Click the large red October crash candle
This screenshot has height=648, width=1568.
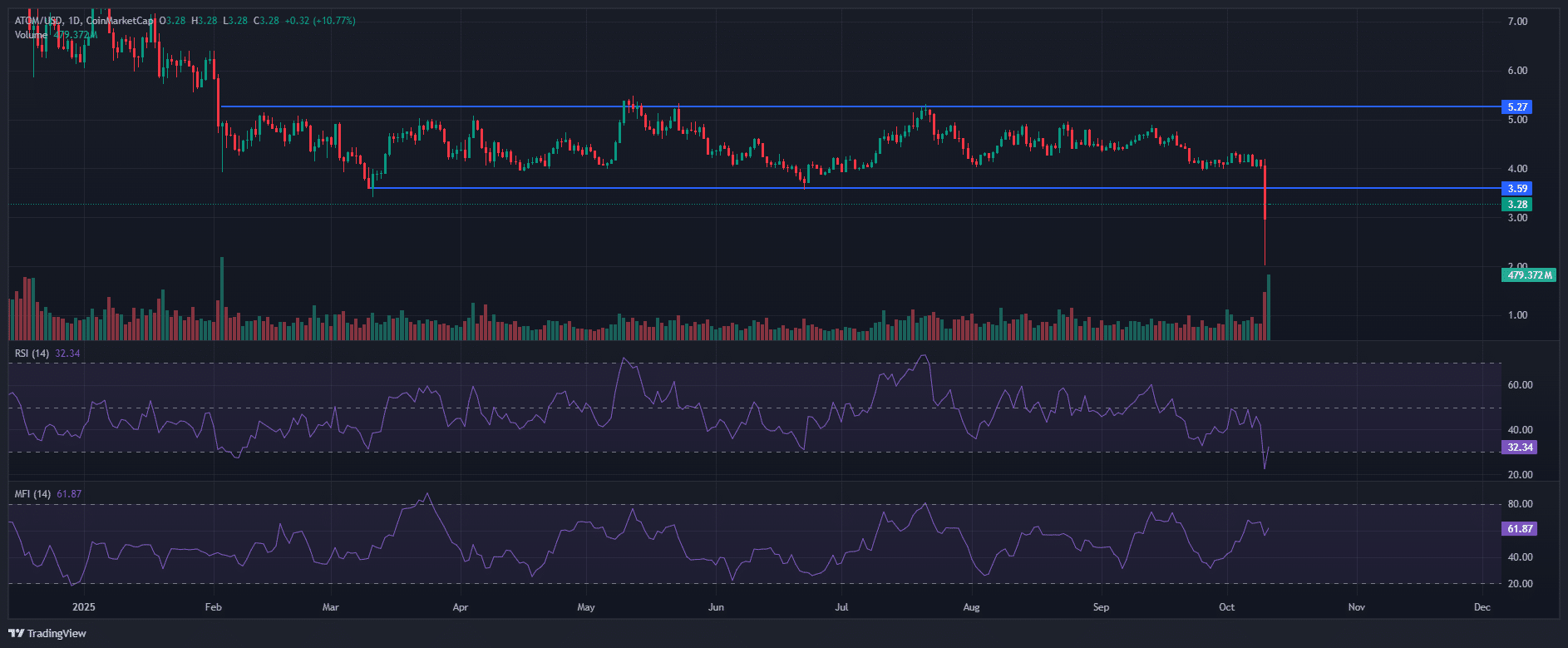point(1265,193)
